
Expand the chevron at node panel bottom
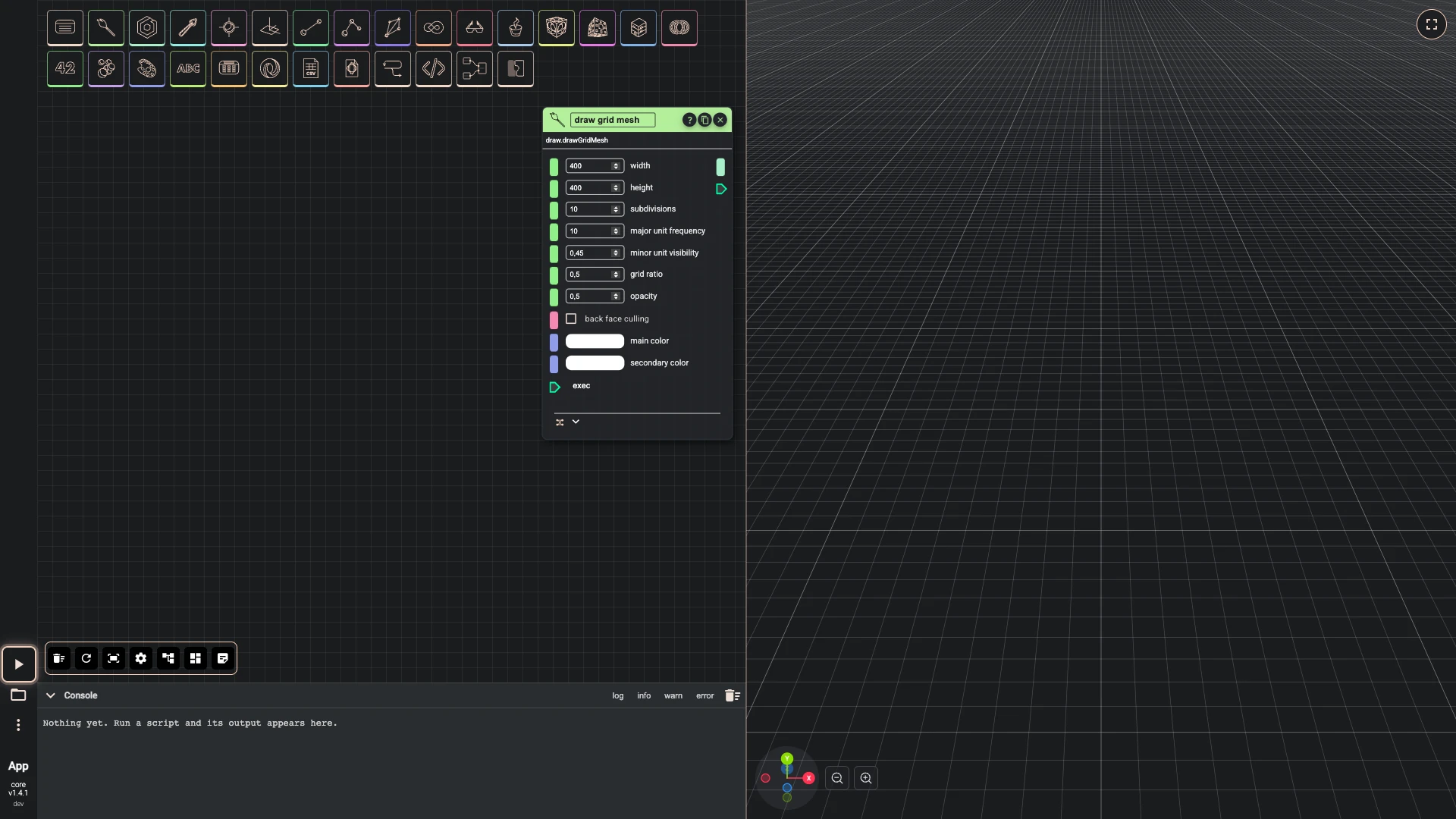click(576, 422)
